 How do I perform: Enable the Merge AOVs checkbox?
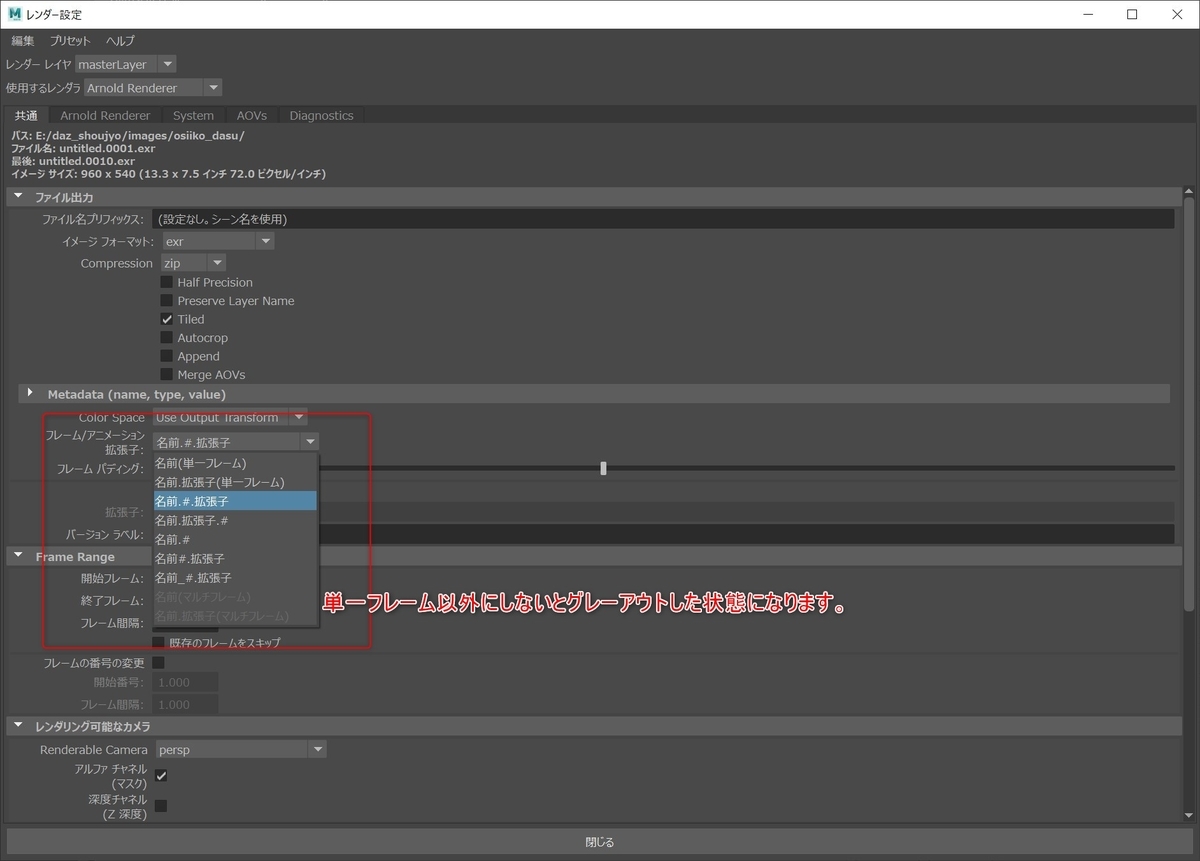pos(167,375)
